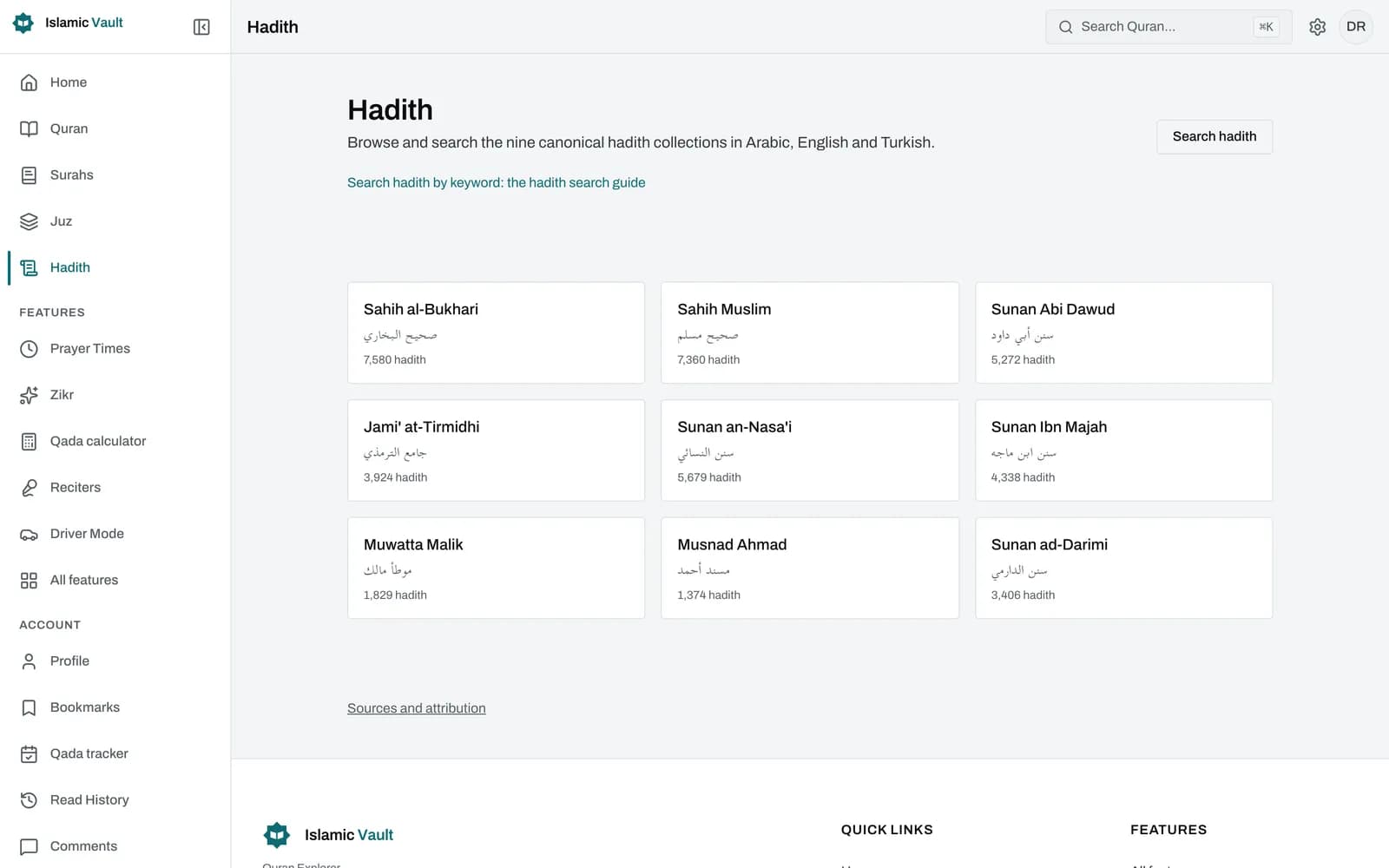Open Muwatta Malik collection card
The width and height of the screenshot is (1389, 868).
(x=496, y=568)
